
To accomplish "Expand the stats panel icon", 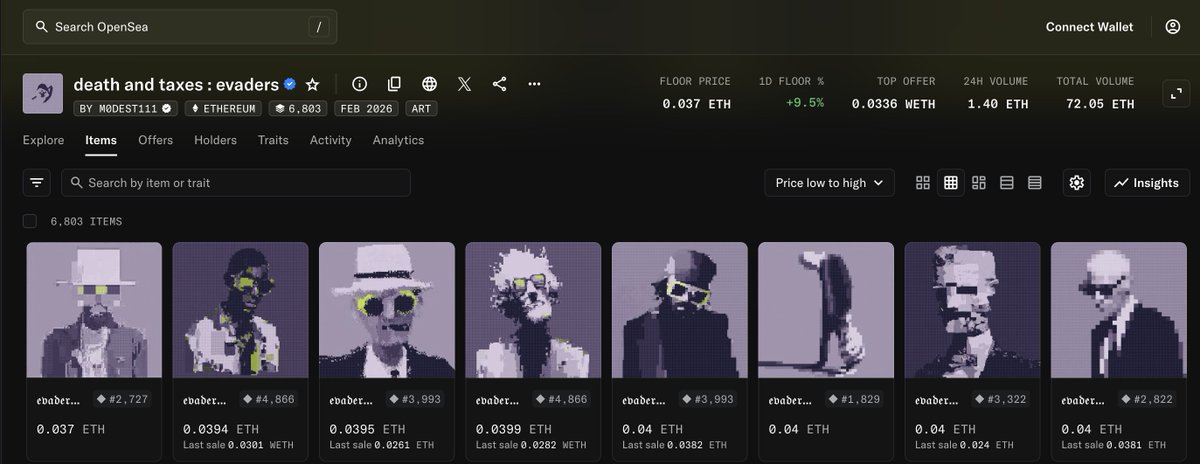I will [x=1175, y=94].
